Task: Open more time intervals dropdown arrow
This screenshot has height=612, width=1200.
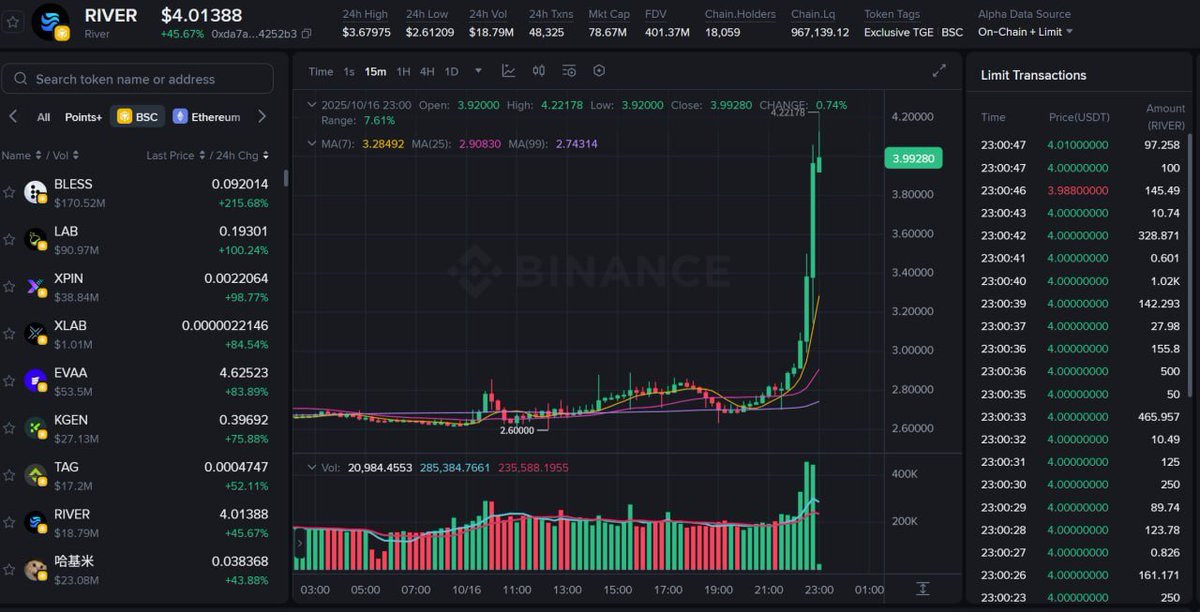Action: point(478,71)
